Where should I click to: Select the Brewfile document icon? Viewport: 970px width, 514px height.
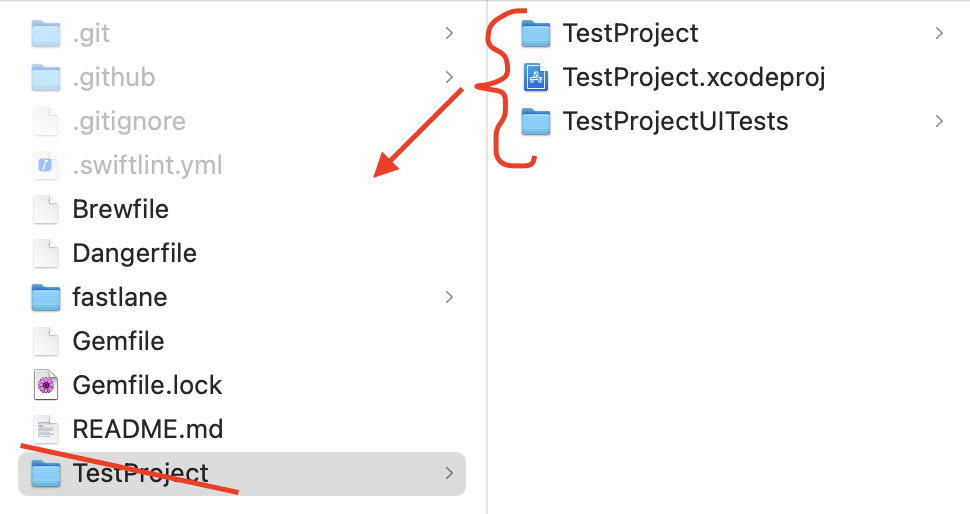pos(46,209)
